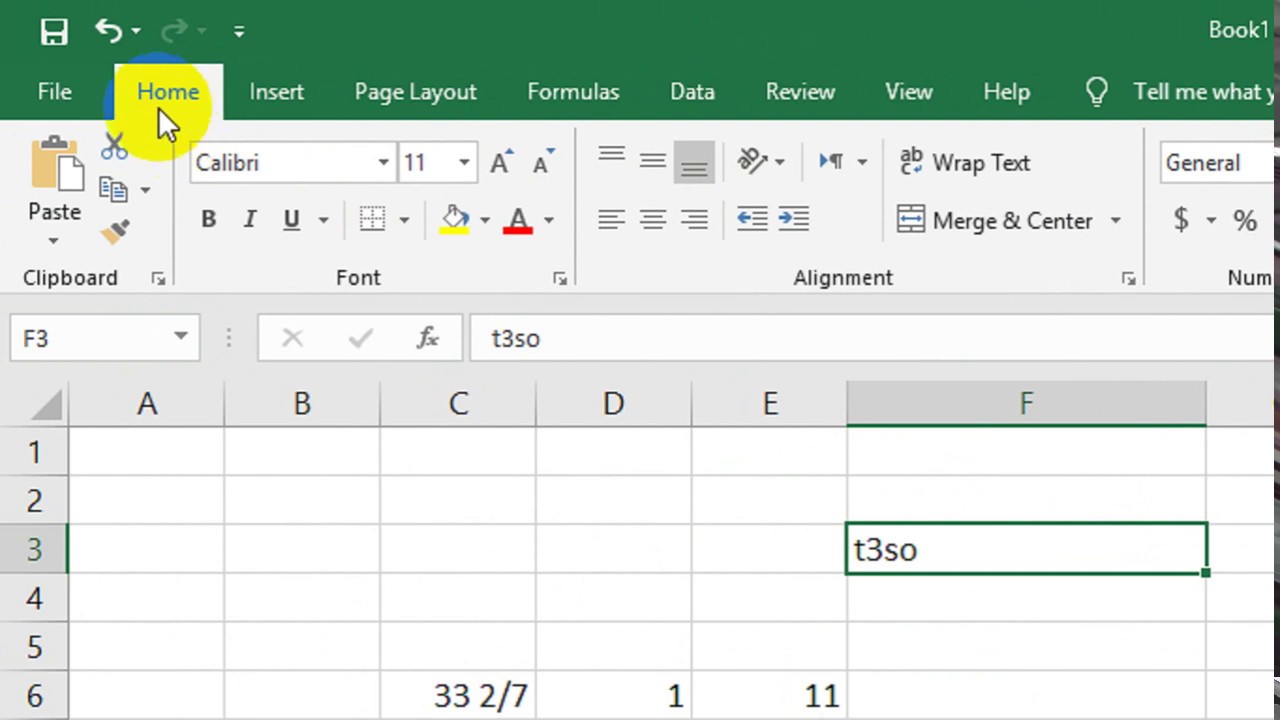Open the Data tab

coord(692,92)
